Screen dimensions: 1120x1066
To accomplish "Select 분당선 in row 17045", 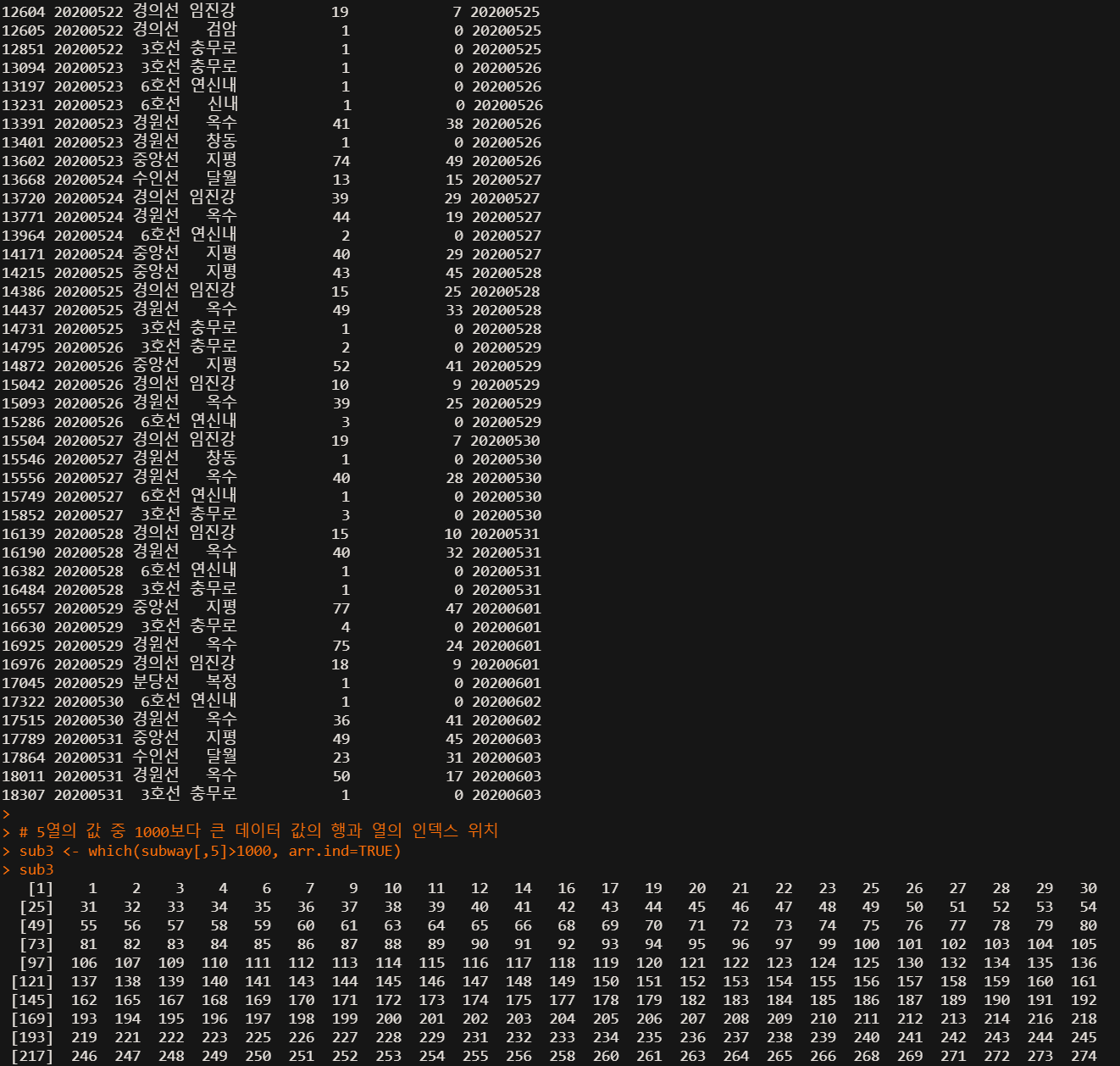I will pyautogui.click(x=156, y=683).
